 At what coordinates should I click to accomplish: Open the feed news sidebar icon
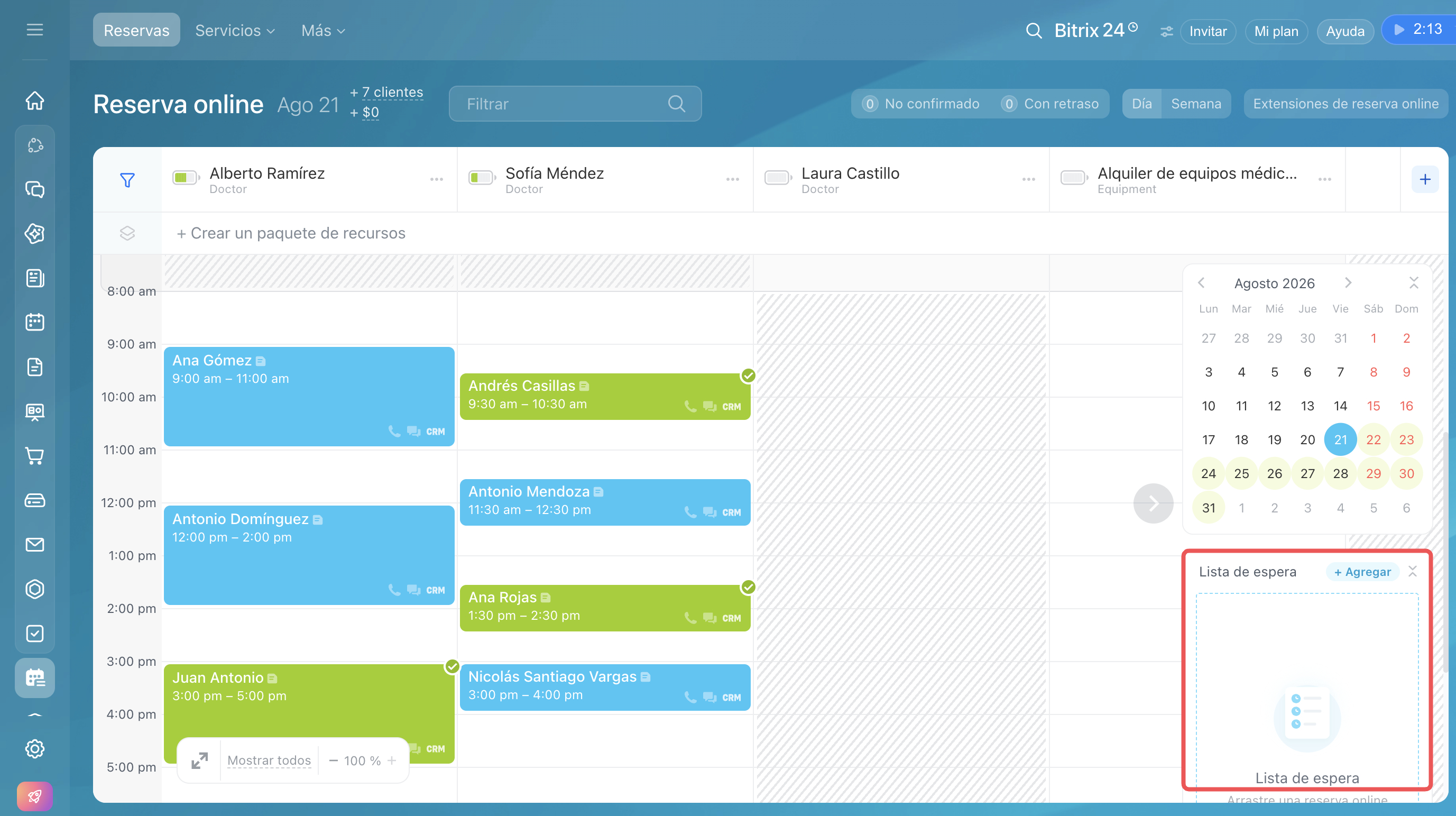pyautogui.click(x=34, y=278)
